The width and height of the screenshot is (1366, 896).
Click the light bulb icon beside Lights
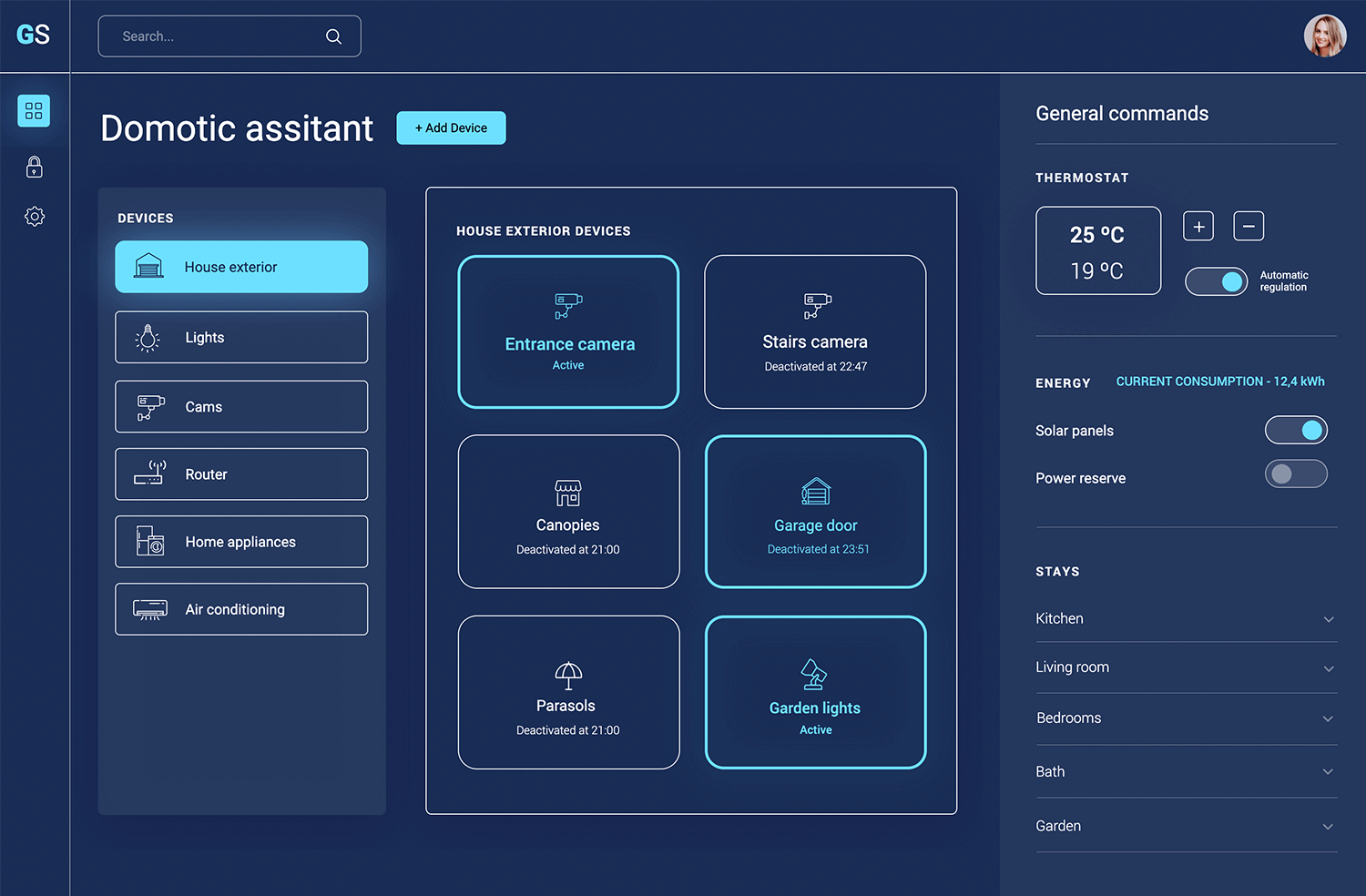tap(148, 338)
